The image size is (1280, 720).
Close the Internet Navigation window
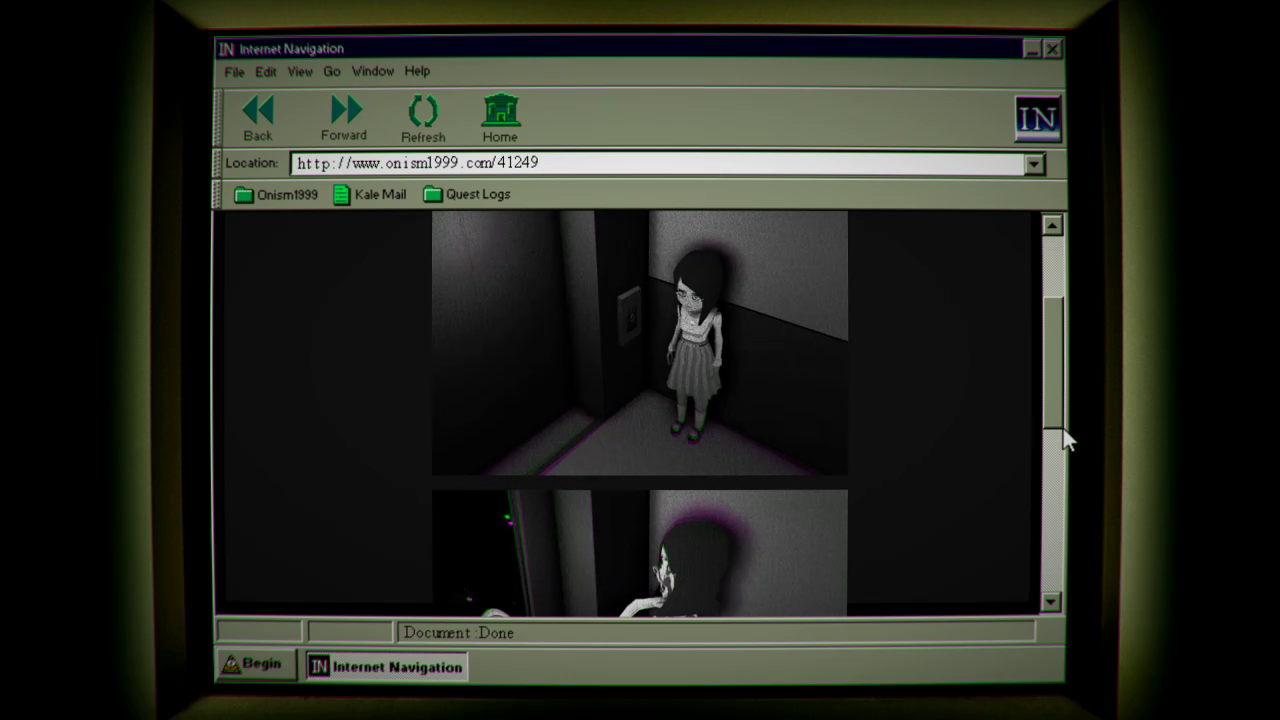[1052, 49]
